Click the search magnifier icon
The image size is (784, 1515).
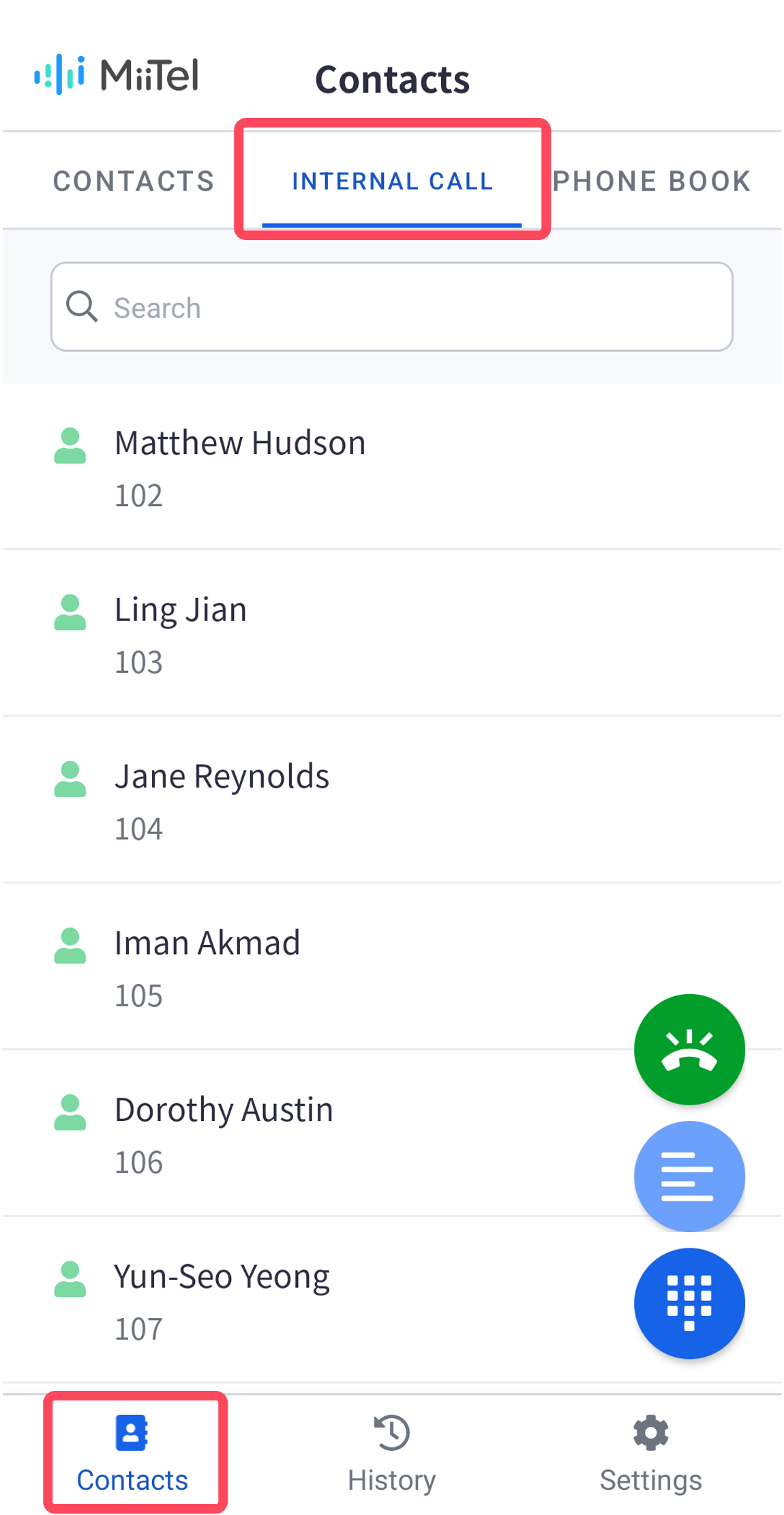[82, 306]
